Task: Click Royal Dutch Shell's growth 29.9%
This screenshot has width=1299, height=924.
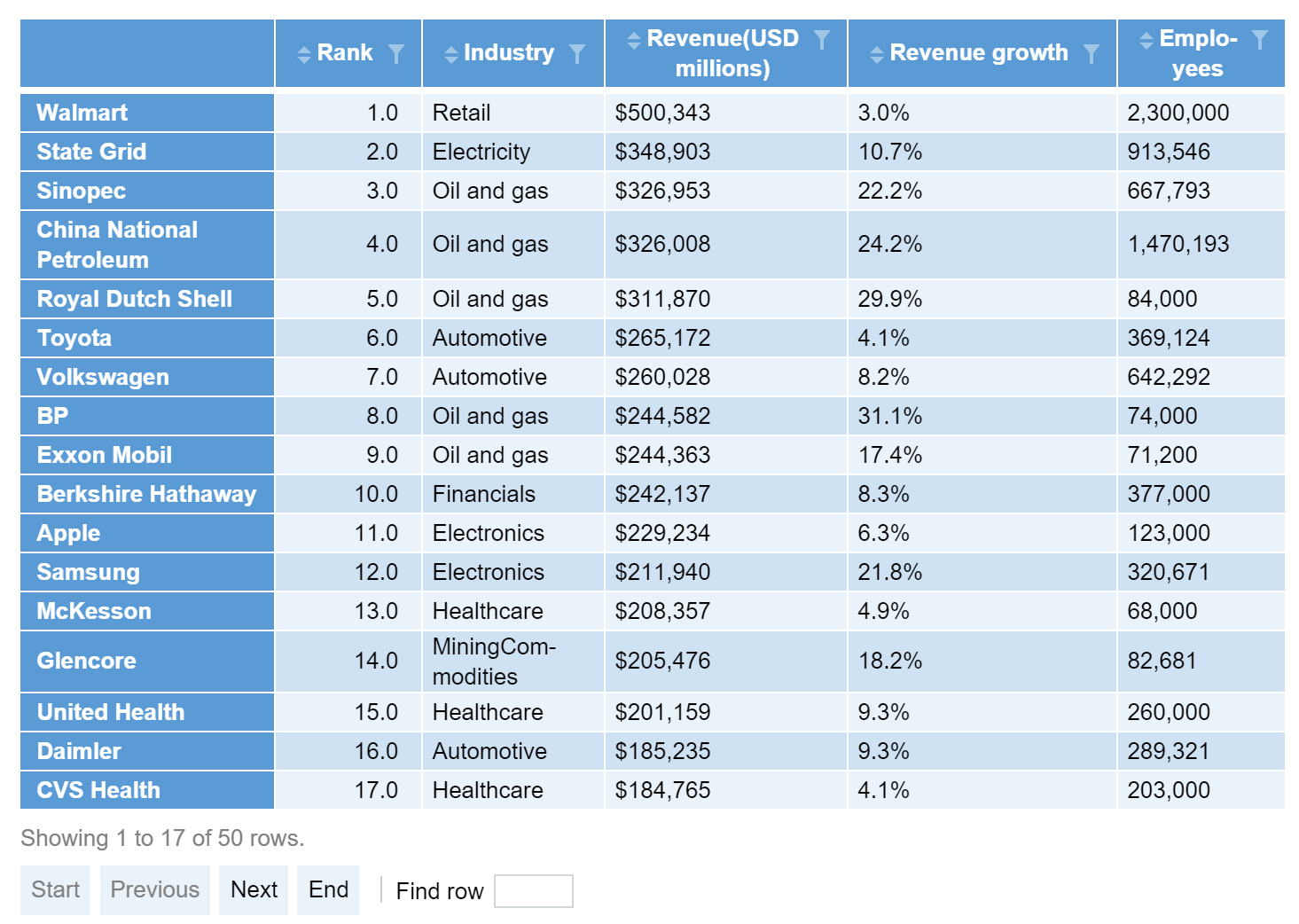Action: [982, 299]
